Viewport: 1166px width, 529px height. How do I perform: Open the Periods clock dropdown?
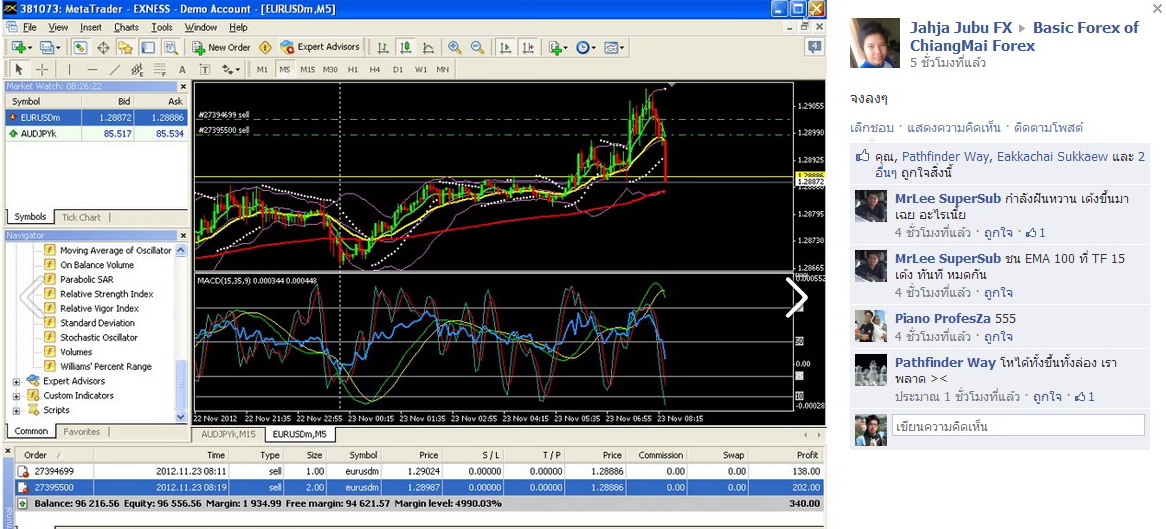tap(585, 47)
